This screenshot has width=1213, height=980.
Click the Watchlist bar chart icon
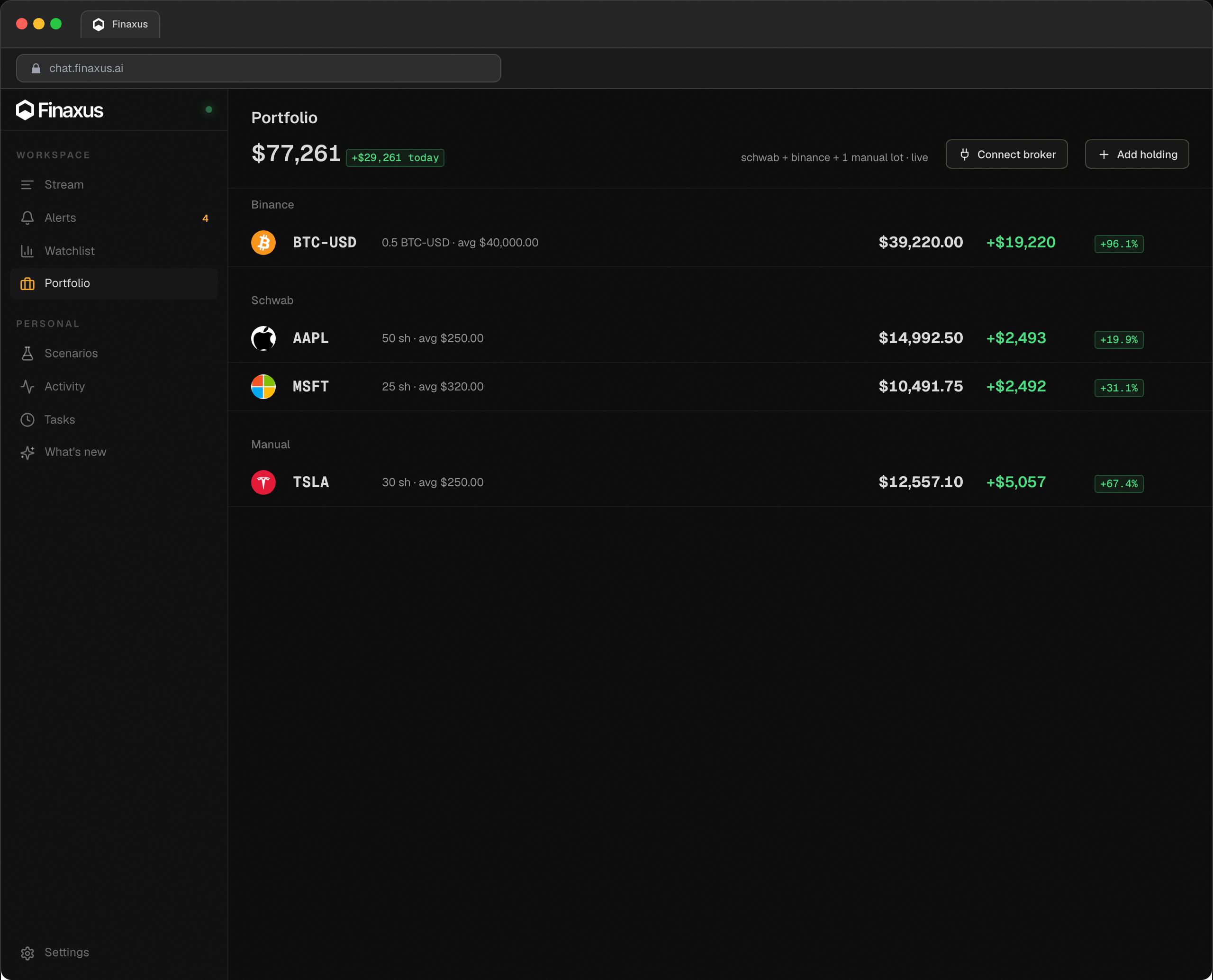pyautogui.click(x=27, y=251)
